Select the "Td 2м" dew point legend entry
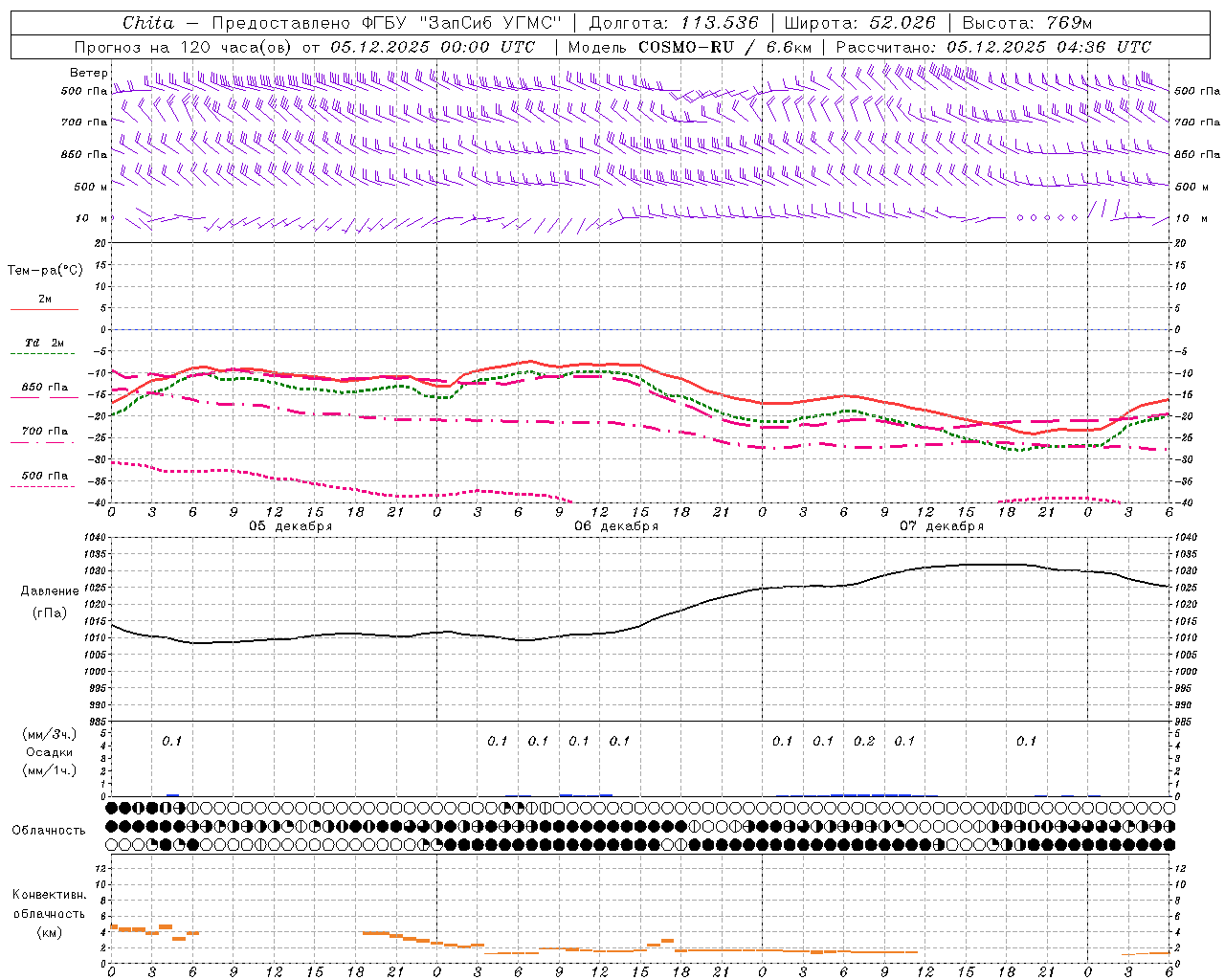This screenshot has width=1225, height=980. [45, 343]
